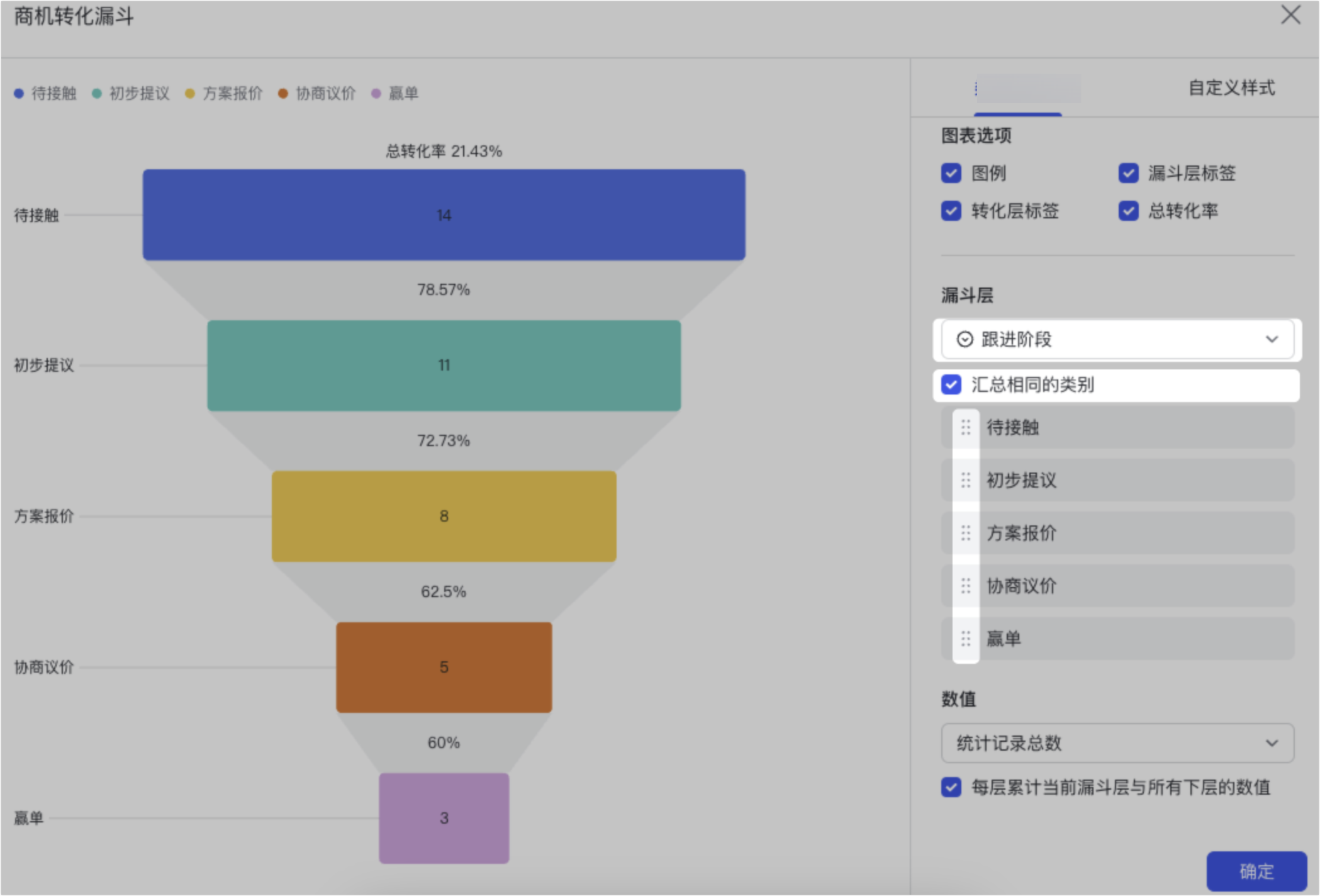
Task: Click the 78.57% conversion label
Action: tap(444, 289)
